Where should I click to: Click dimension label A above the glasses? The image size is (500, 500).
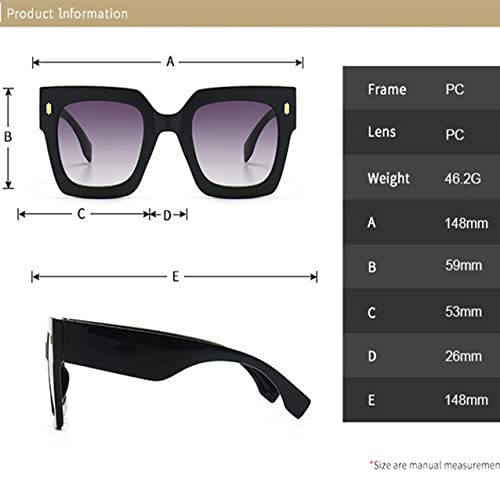tap(170, 62)
